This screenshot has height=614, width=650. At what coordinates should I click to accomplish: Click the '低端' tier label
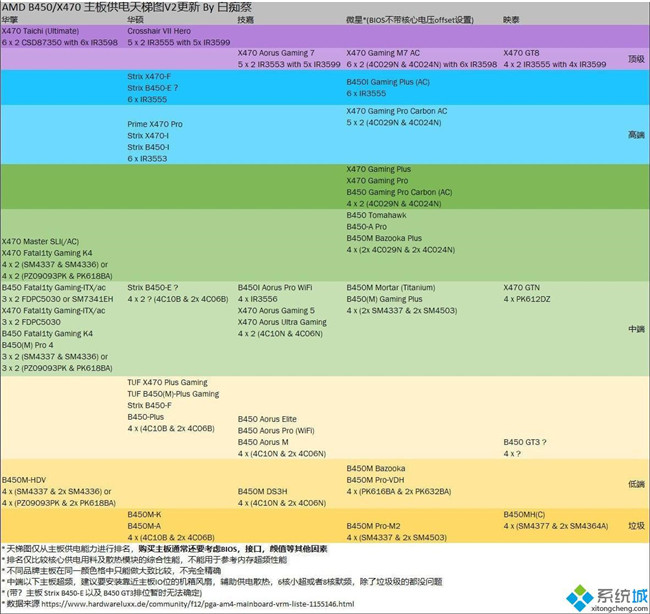(x=636, y=484)
